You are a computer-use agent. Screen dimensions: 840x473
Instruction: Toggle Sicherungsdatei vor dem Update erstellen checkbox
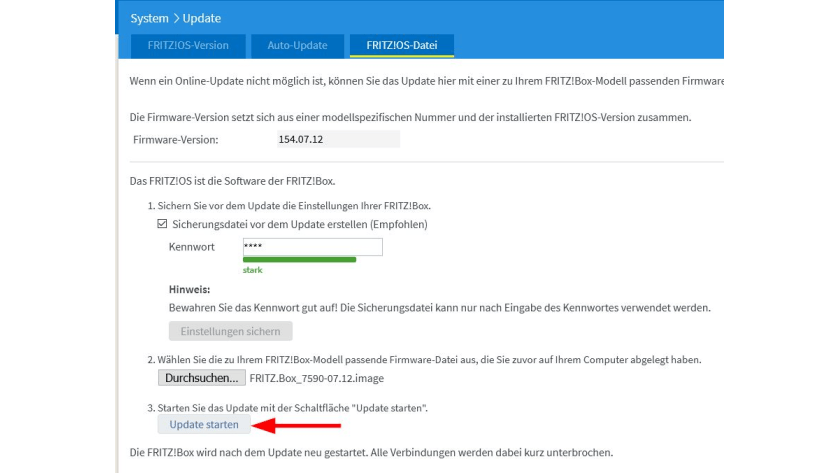162,224
